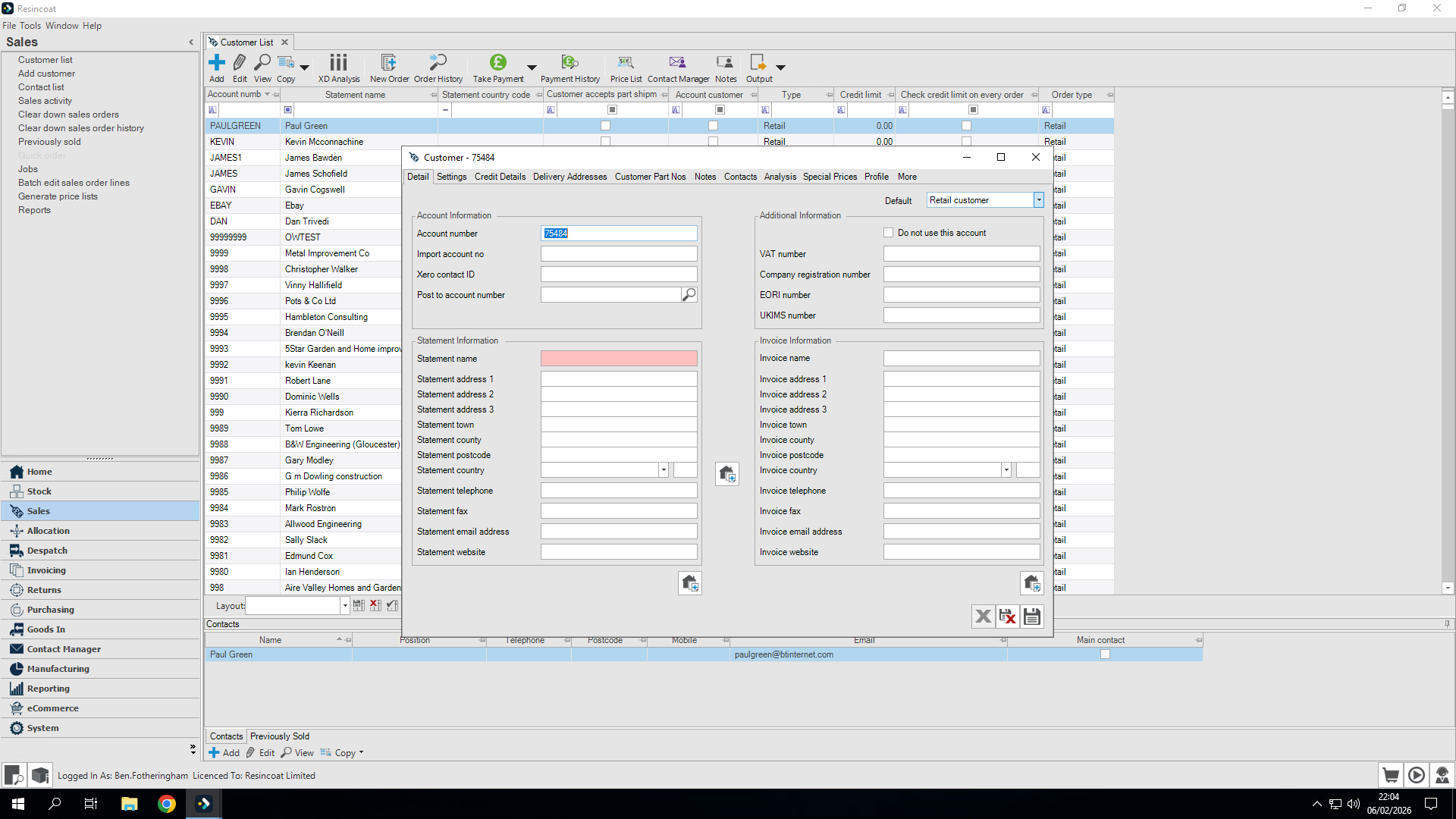This screenshot has height=819, width=1456.
Task: Click the Take Payment toolbar icon
Action: pos(497,63)
